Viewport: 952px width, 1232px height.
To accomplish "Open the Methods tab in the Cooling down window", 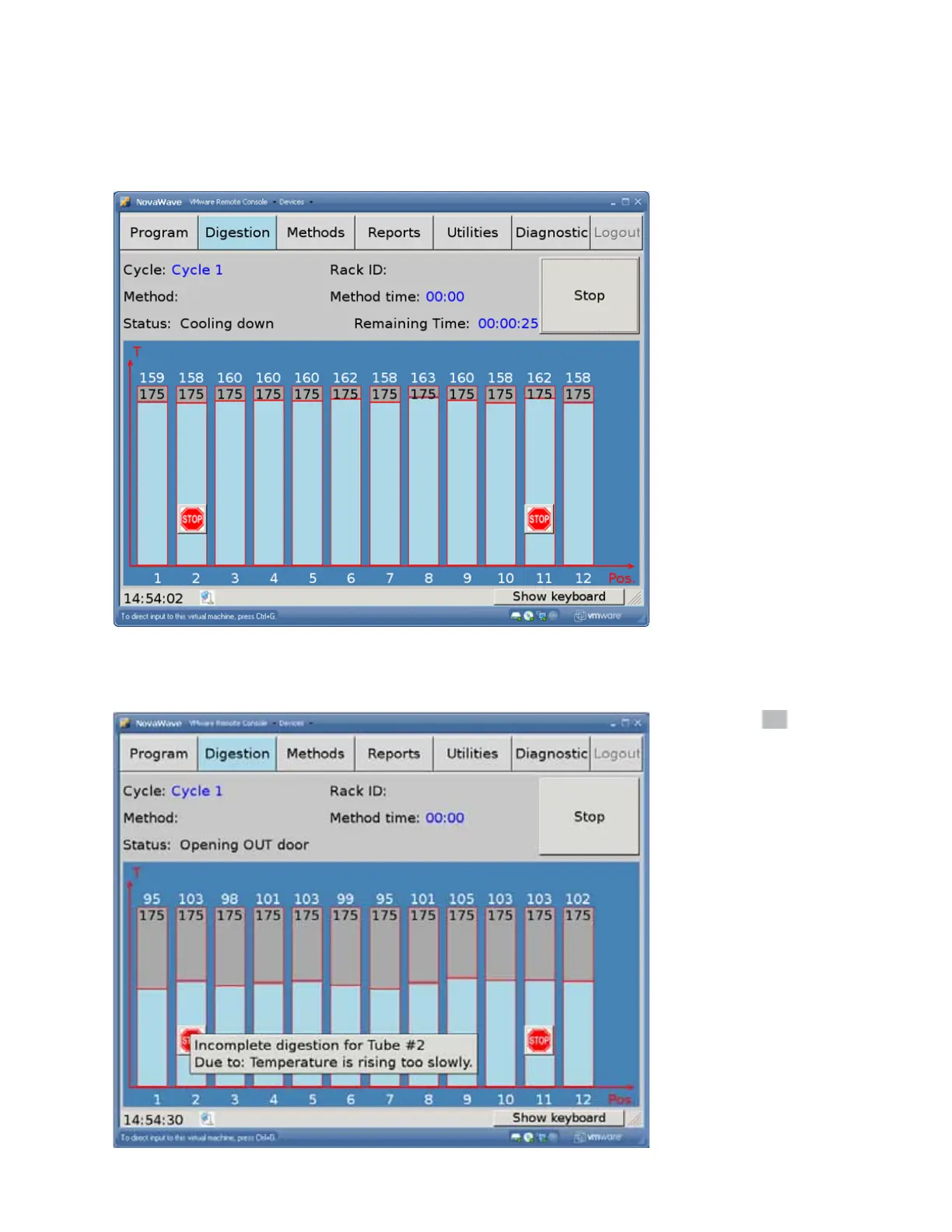I will click(x=316, y=233).
